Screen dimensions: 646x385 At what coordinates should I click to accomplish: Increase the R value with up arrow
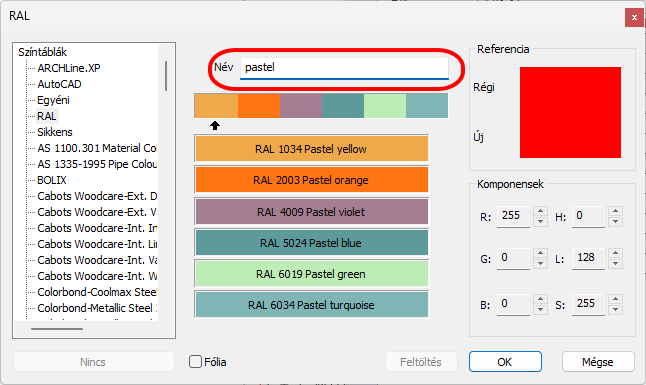pos(540,211)
